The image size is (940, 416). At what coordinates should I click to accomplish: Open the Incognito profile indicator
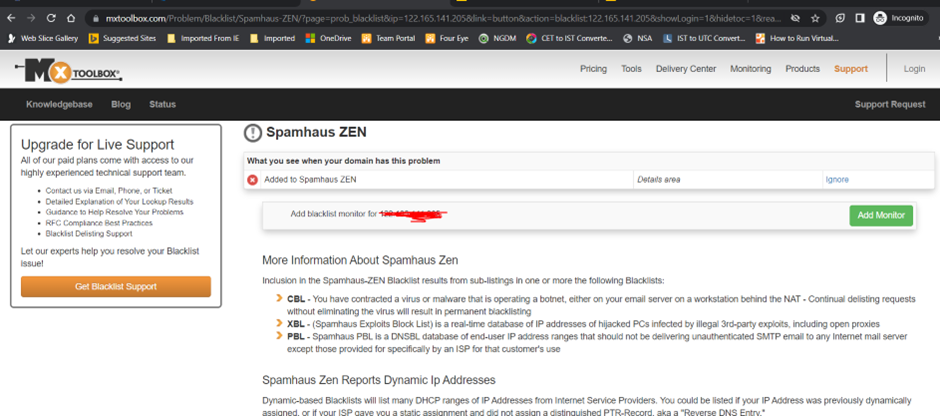point(899,18)
